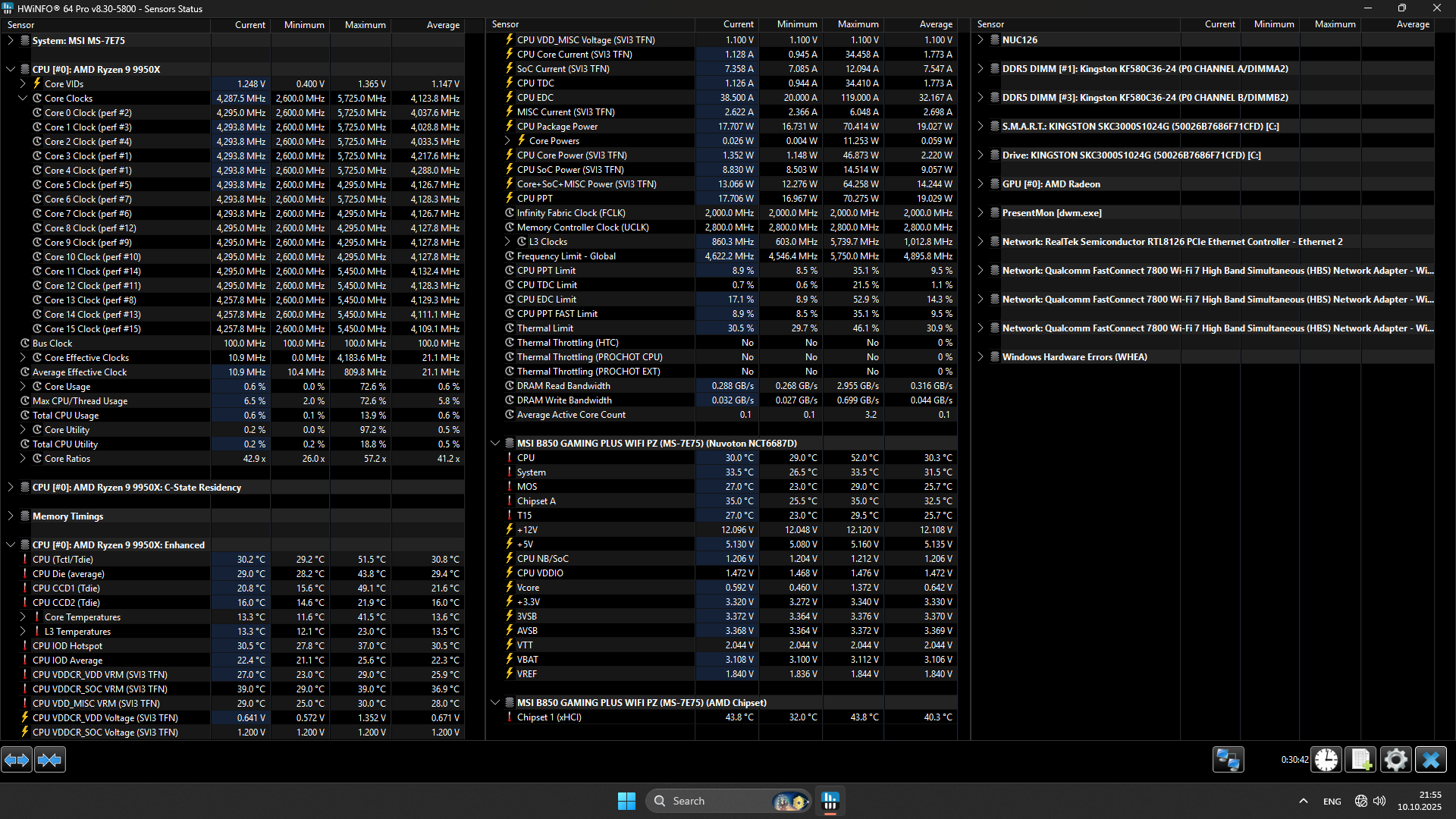Open the Windows Start button
The image size is (1456, 819).
[626, 801]
